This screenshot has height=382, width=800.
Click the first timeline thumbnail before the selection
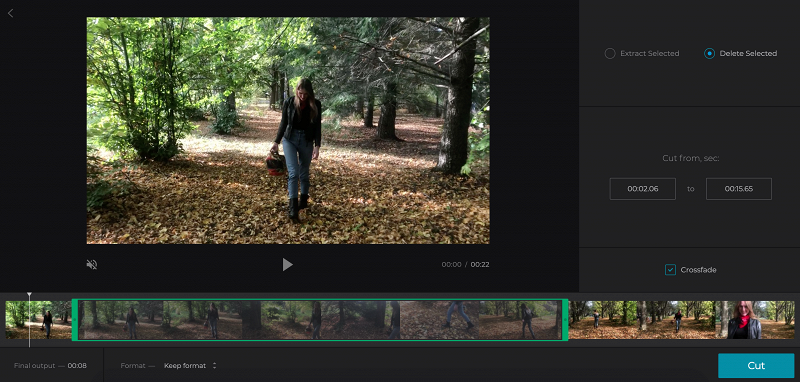(x=39, y=320)
